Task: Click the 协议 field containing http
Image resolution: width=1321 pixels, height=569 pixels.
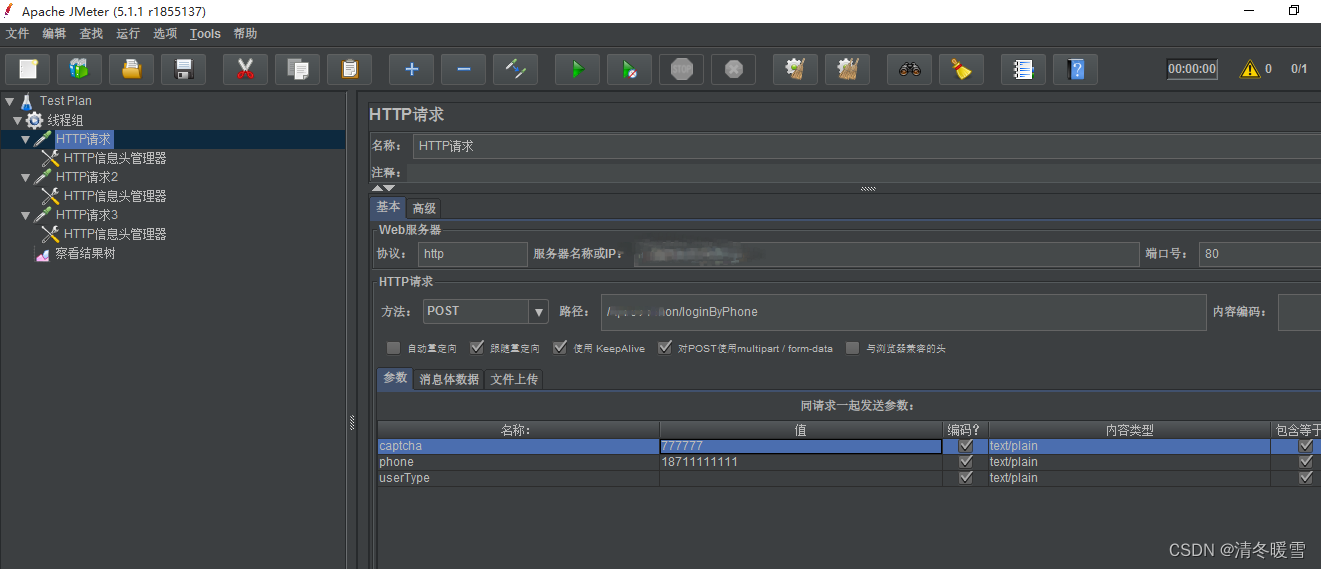Action: point(472,254)
